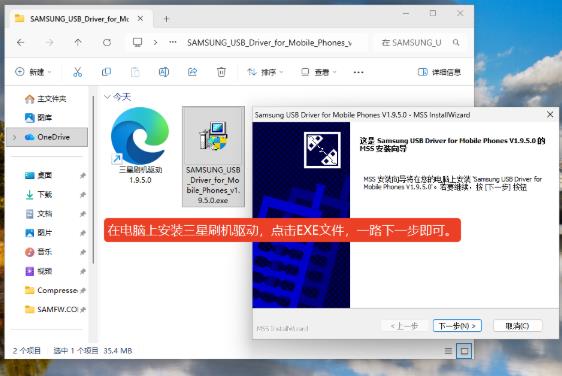The width and height of the screenshot is (562, 376).
Task: Refresh the Explorer folder view
Action: pyautogui.click(x=107, y=43)
